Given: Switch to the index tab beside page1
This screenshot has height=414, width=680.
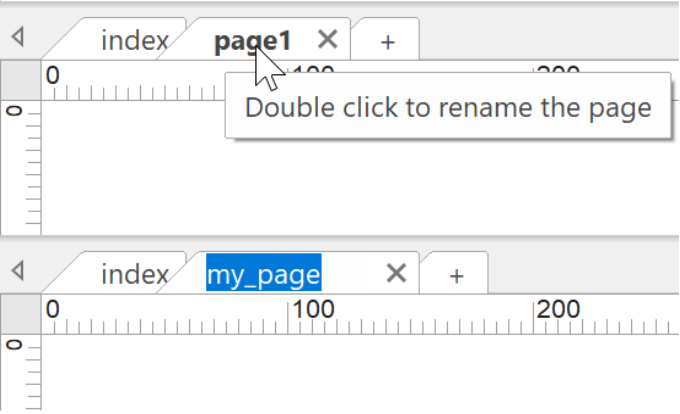Looking at the screenshot, I should [x=134, y=41].
